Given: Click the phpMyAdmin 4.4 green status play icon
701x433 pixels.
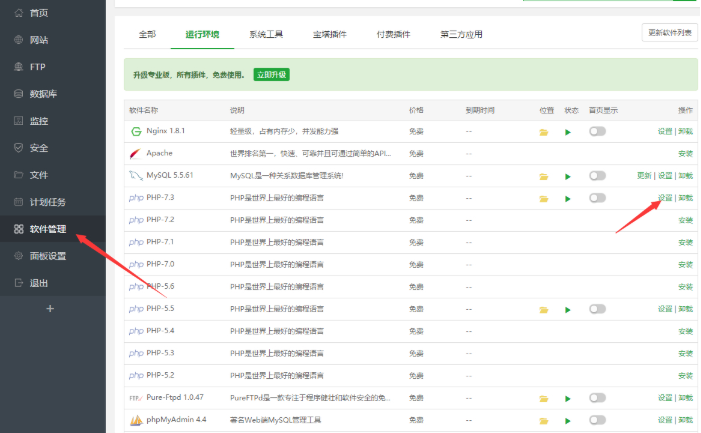Looking at the screenshot, I should click(569, 420).
